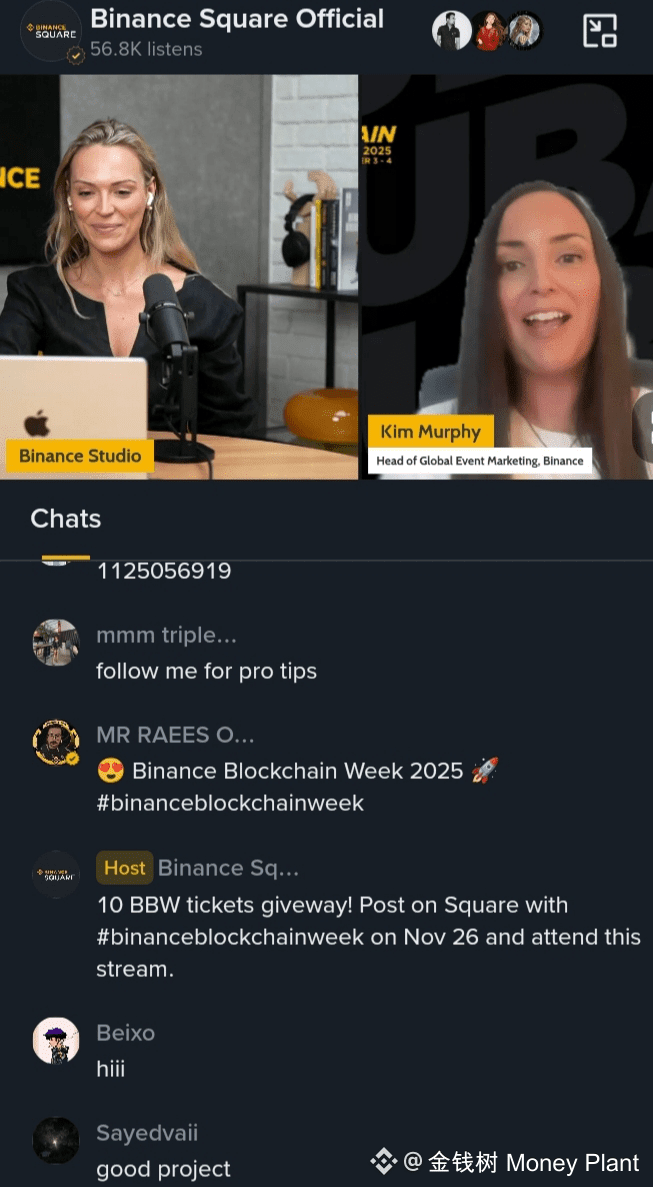The width and height of the screenshot is (653, 1187).
Task: Open #binanceblockchainweek hashtag in MR RAEES message
Action: (x=230, y=803)
